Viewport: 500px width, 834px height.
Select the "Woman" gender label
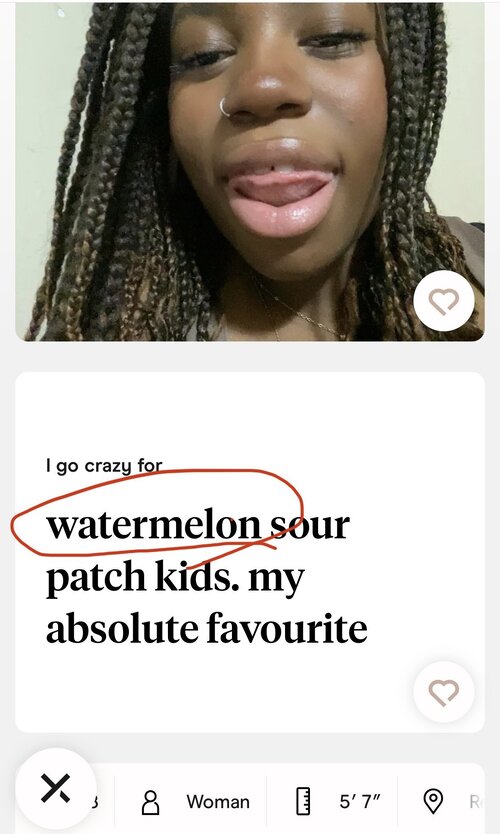tap(218, 802)
